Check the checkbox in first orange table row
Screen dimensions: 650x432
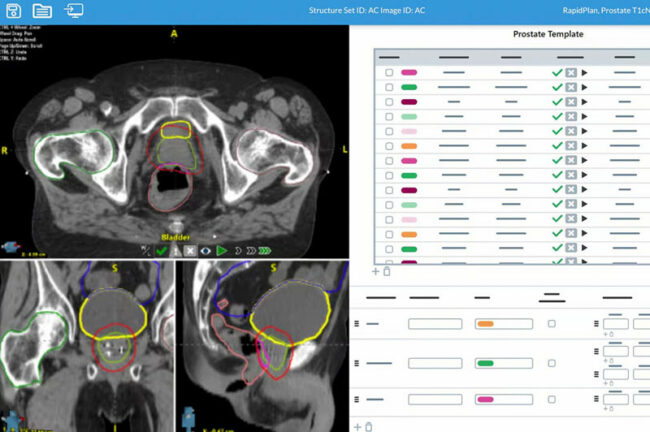coord(389,146)
